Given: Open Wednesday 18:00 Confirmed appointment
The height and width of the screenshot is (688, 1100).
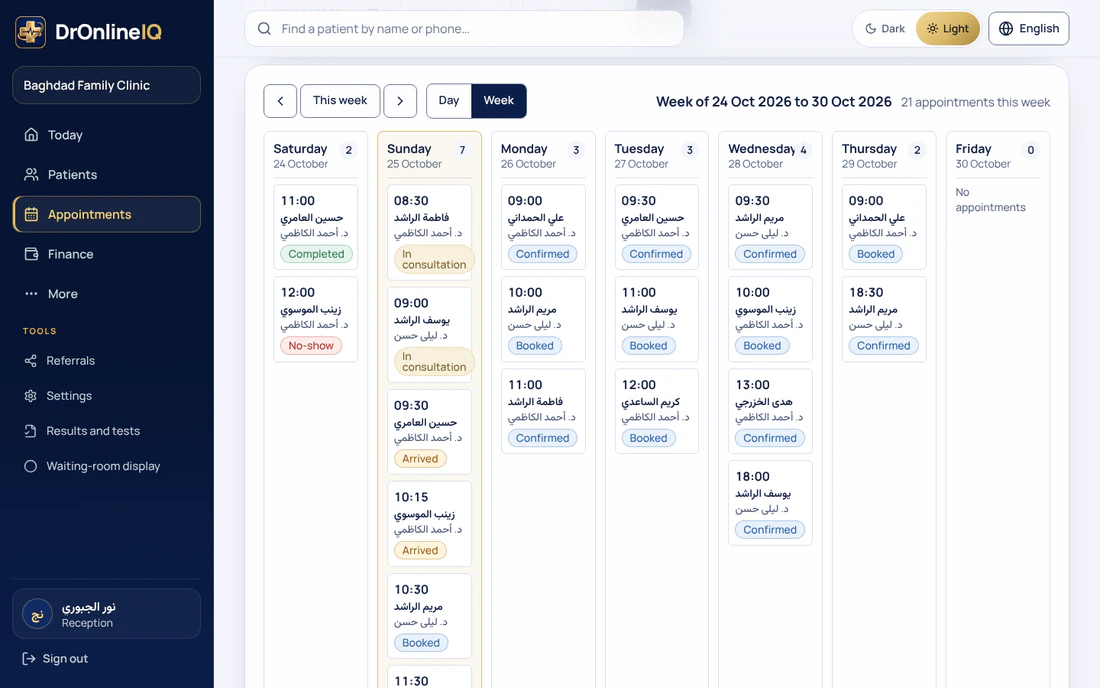Looking at the screenshot, I should 770,503.
